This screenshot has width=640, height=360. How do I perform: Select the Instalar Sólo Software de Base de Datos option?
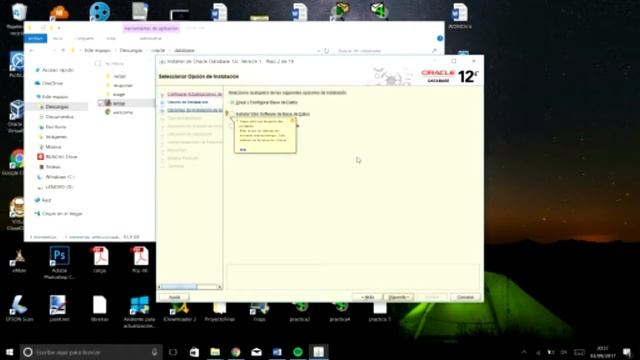270,114
